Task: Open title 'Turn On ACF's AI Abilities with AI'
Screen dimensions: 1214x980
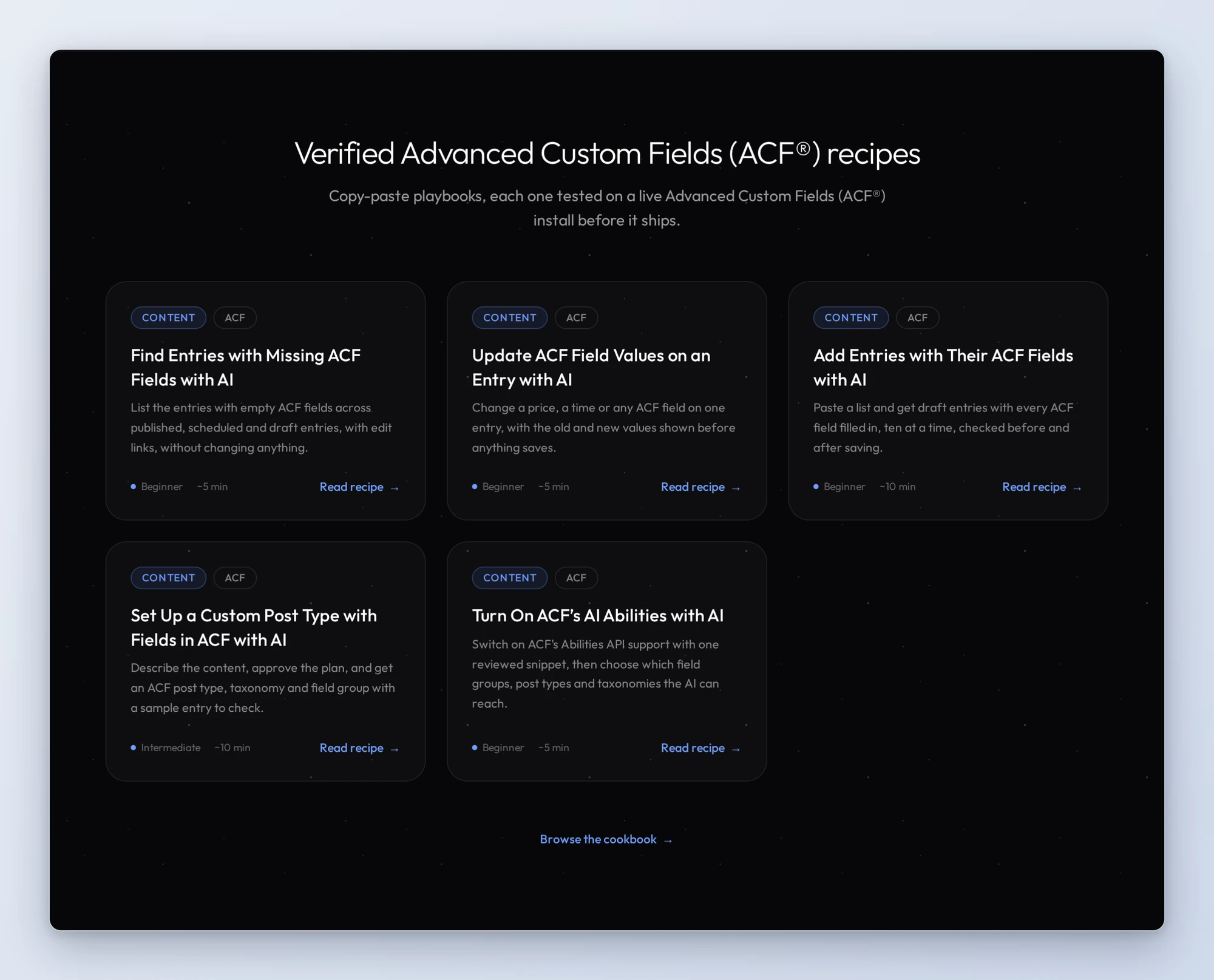Action: [598, 615]
